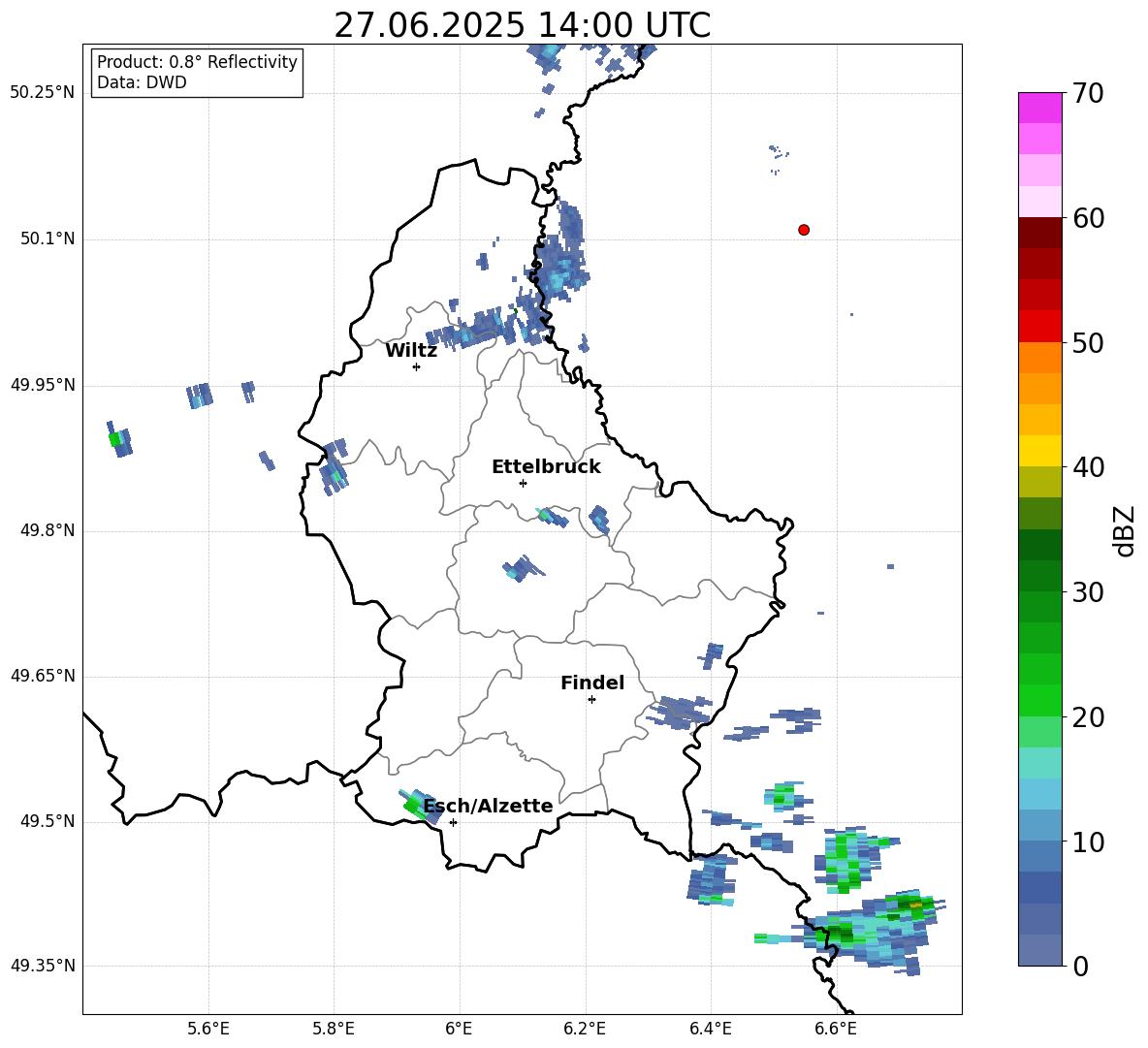Click the Ettelbruck city label
This screenshot has width=1148, height=1048.
point(546,467)
